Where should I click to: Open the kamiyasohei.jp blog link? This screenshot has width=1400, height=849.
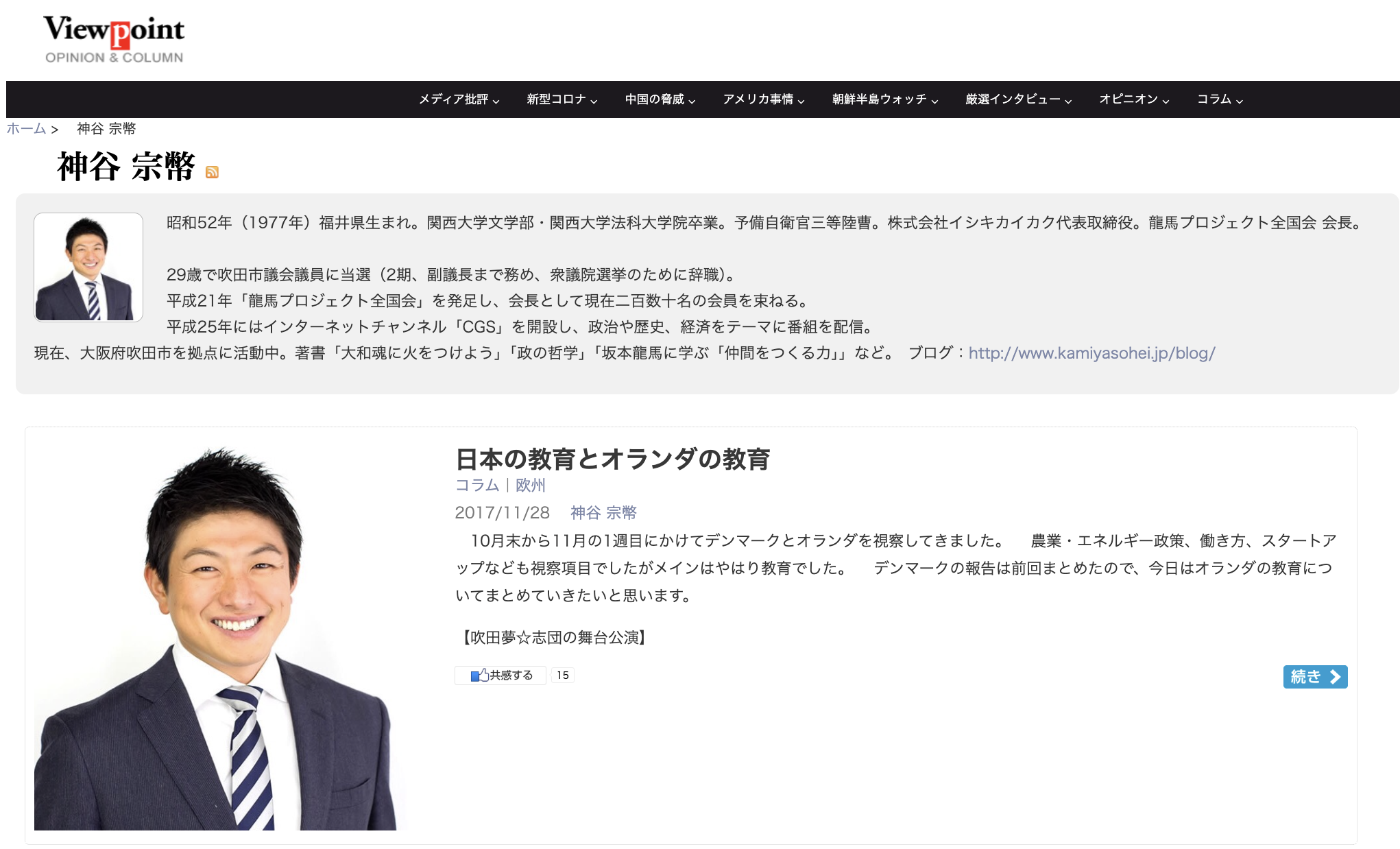click(x=1091, y=353)
